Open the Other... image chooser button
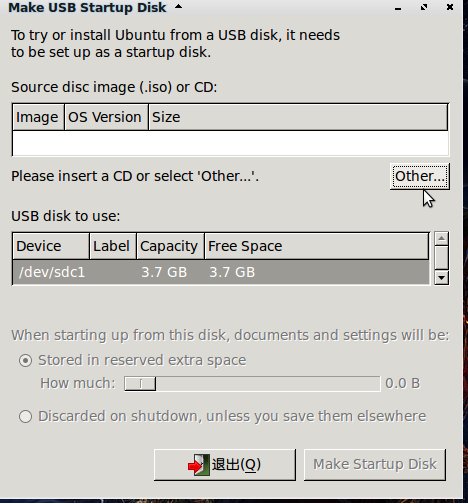Screen dimensions: 468x504 (x=420, y=176)
